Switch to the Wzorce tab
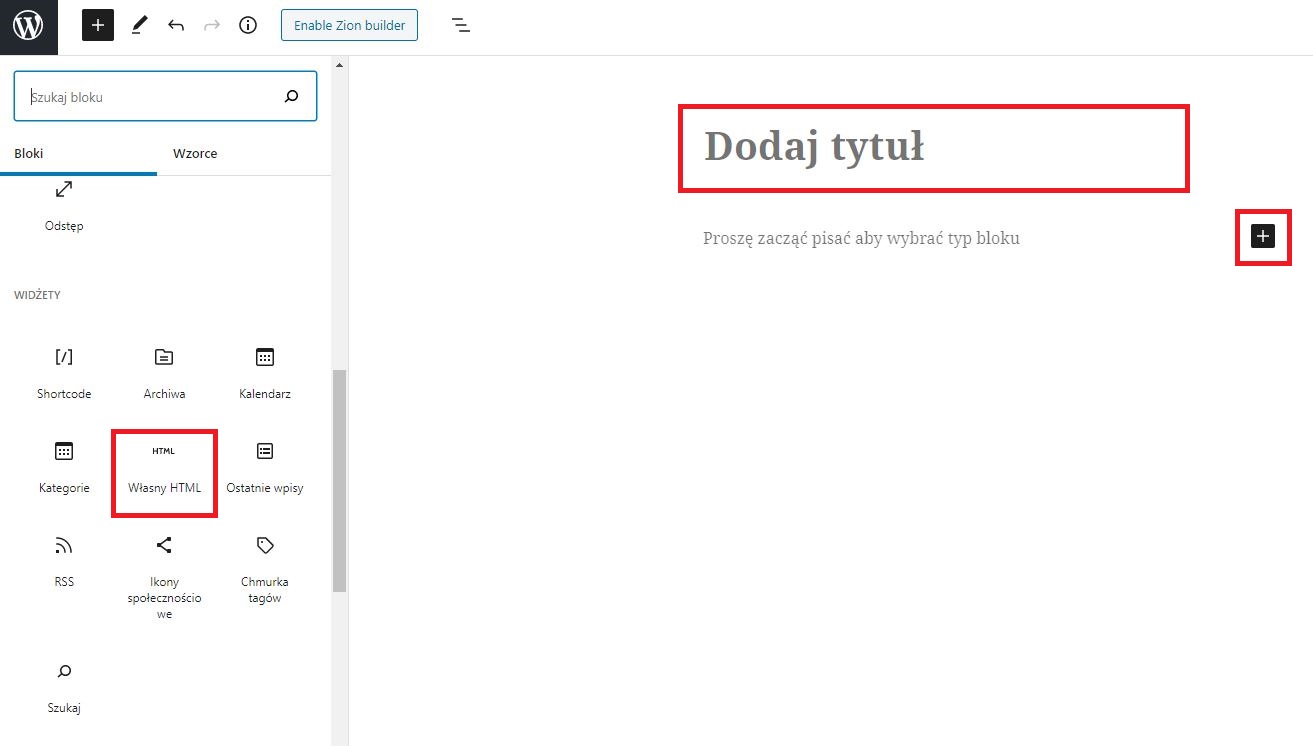This screenshot has height=746, width=1313. click(195, 153)
